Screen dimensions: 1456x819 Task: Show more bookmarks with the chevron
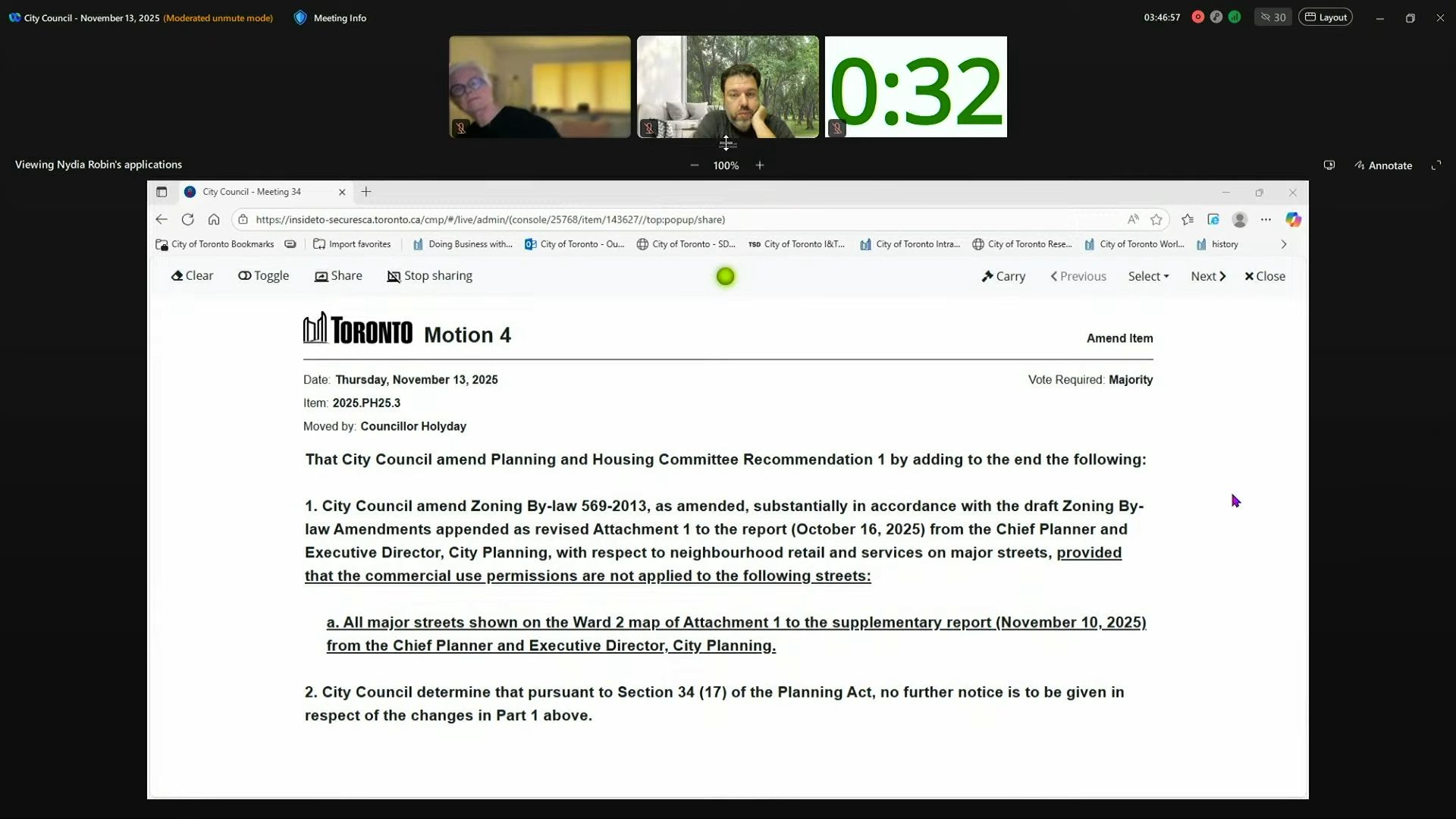[x=1283, y=244]
